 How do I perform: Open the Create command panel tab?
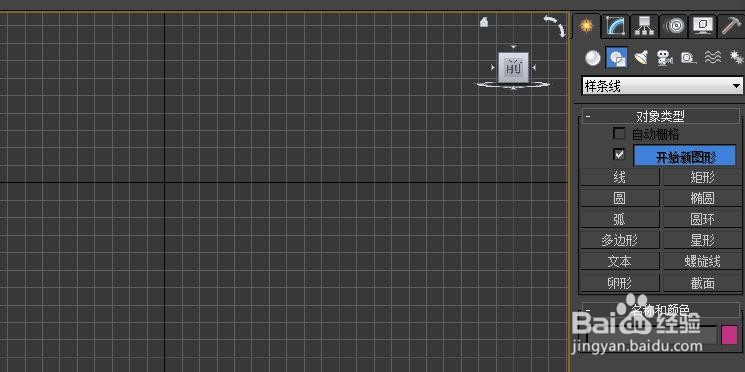click(586, 25)
